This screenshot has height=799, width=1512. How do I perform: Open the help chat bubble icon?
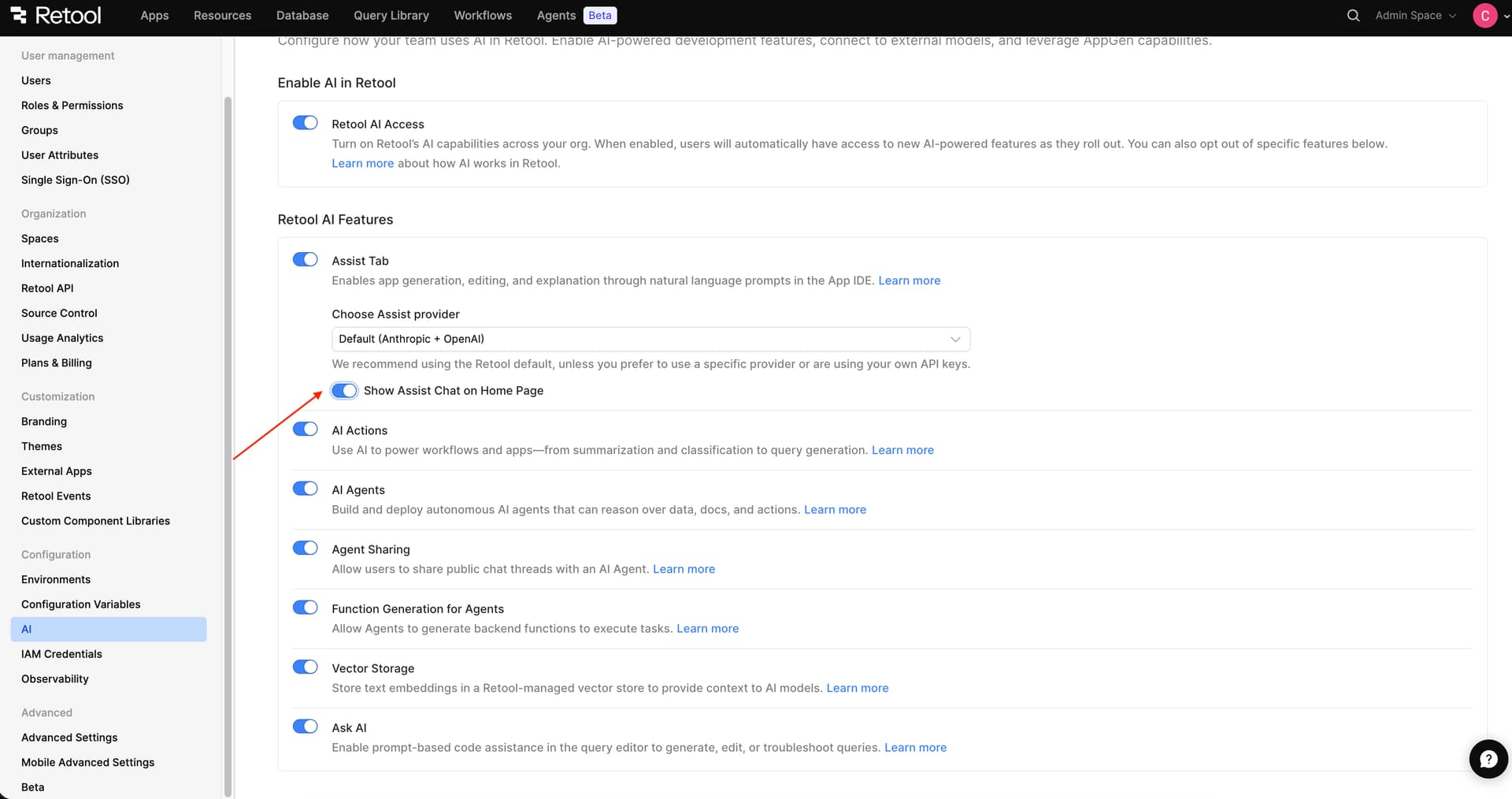point(1488,759)
